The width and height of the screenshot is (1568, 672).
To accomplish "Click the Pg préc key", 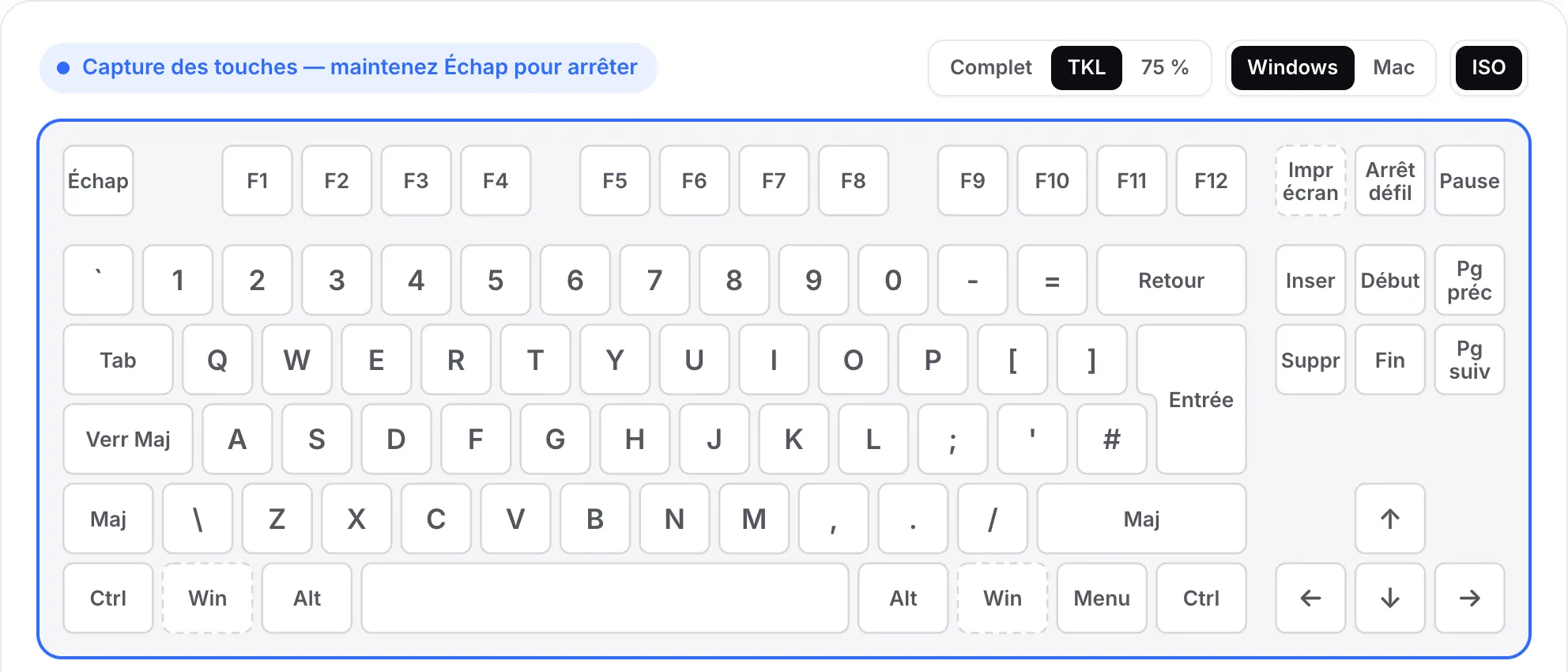I will coord(1469,280).
